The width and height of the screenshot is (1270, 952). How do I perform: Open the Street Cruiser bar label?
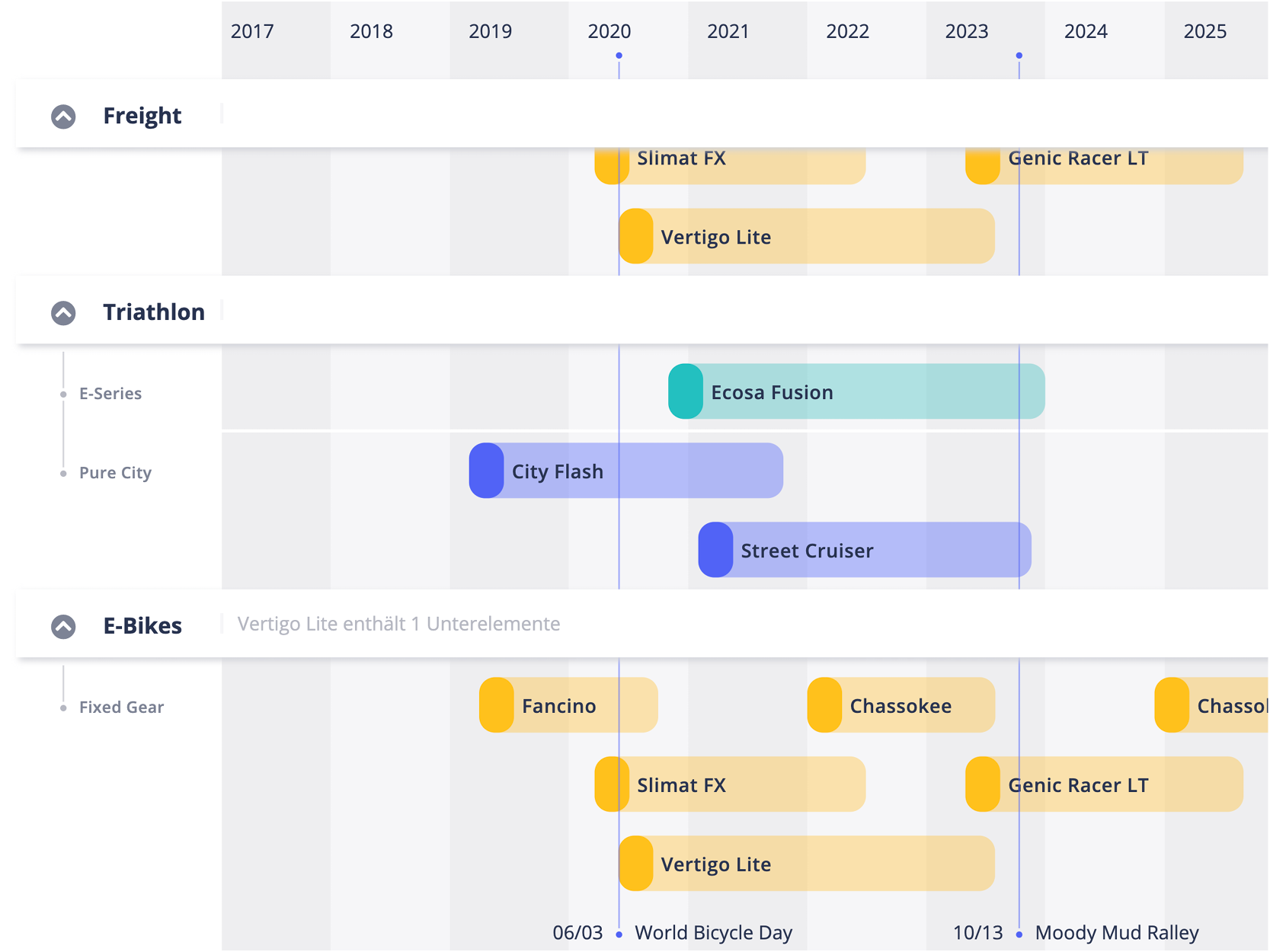click(x=807, y=551)
